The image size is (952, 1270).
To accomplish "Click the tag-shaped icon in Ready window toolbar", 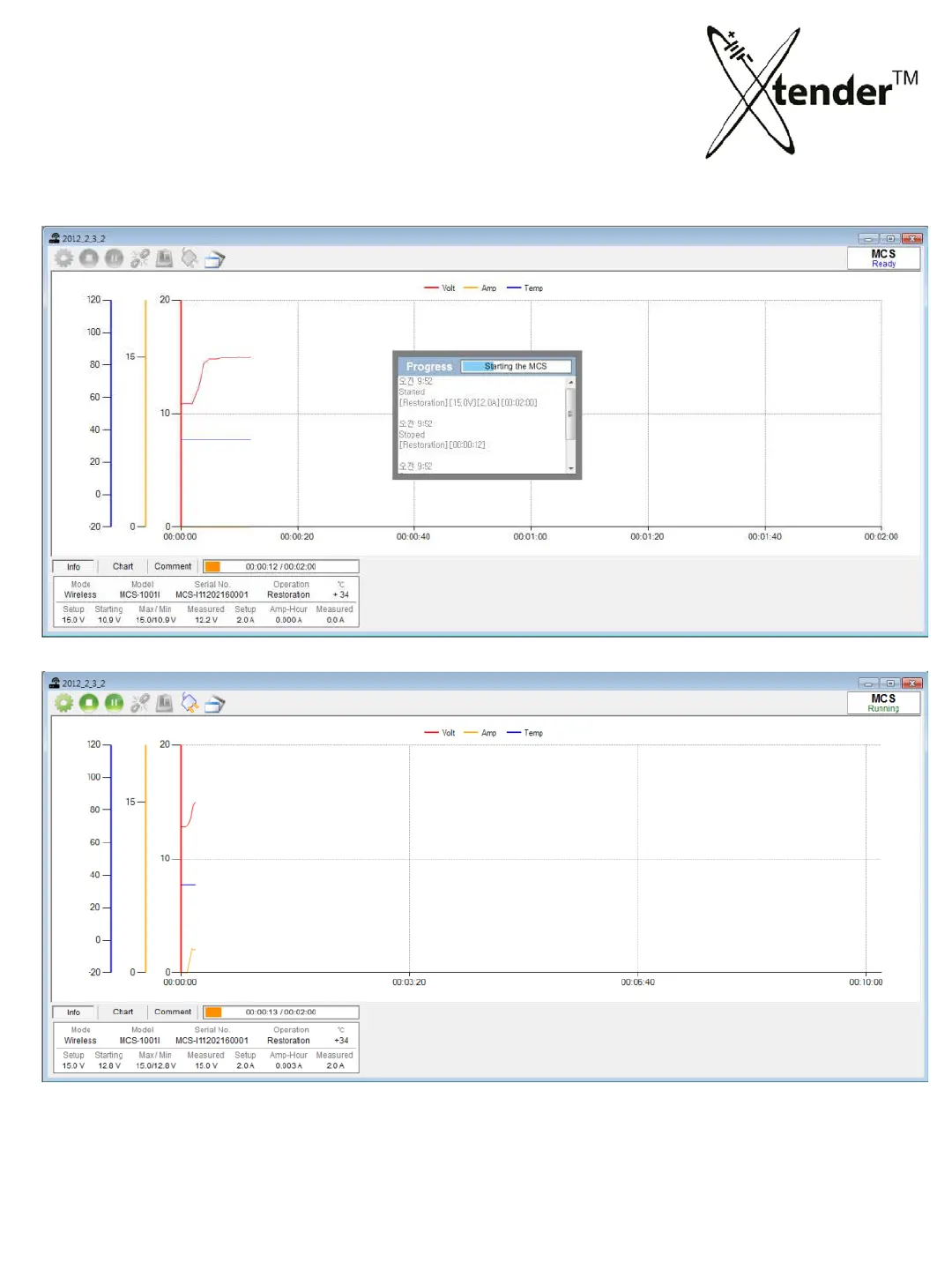I will (190, 258).
